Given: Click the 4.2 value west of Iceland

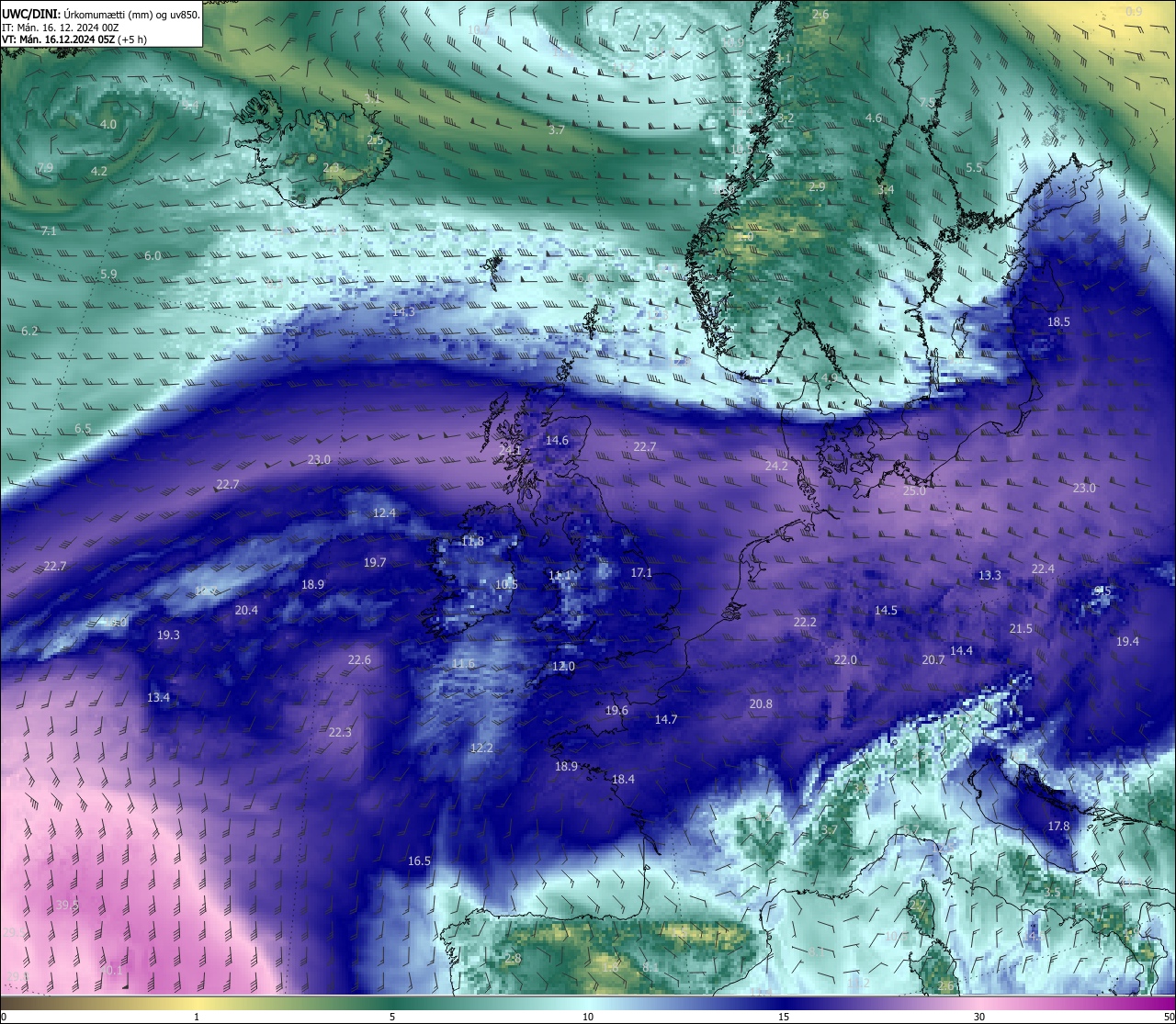Looking at the screenshot, I should coord(99,172).
